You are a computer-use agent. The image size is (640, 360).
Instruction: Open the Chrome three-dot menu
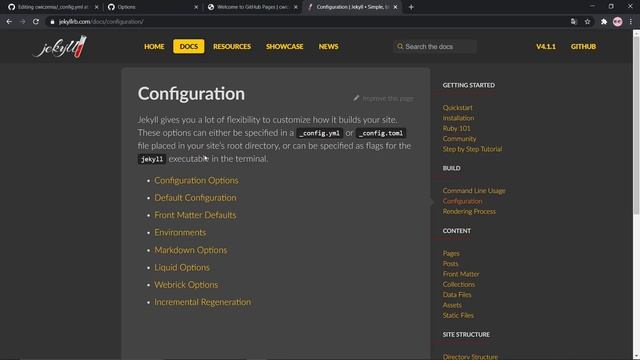(x=631, y=22)
